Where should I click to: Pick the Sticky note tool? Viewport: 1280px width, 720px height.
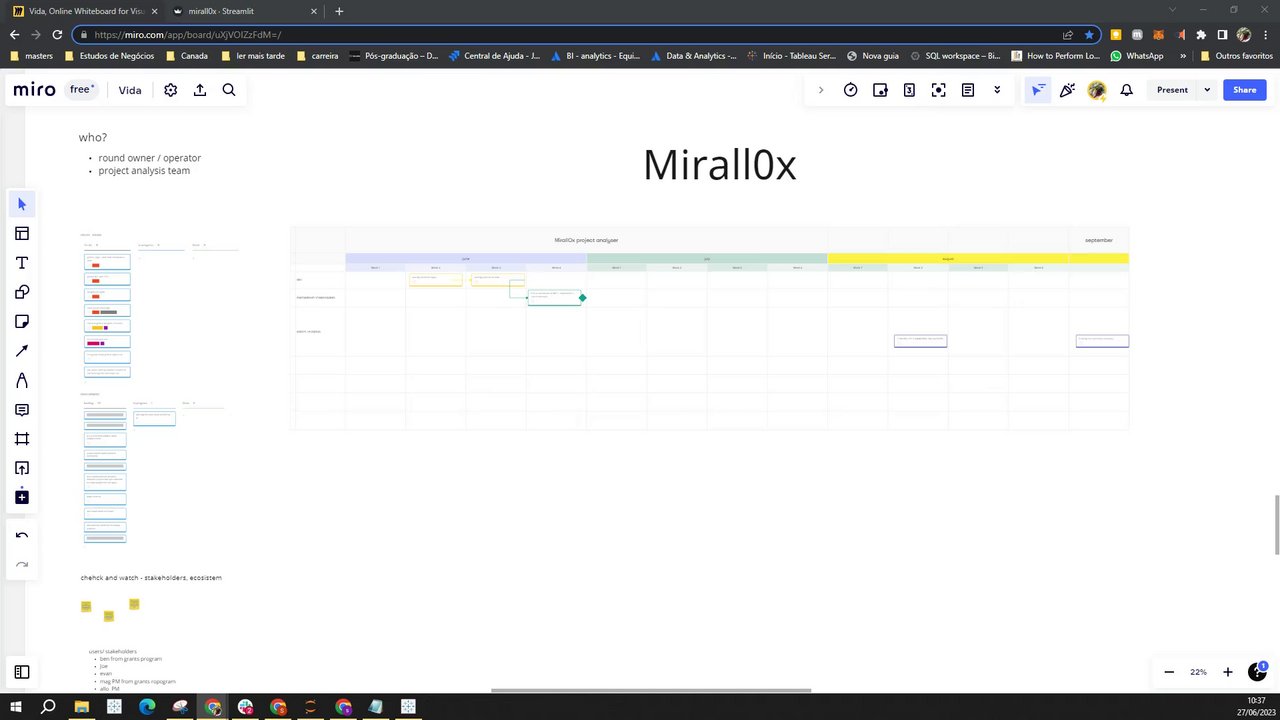point(22,322)
